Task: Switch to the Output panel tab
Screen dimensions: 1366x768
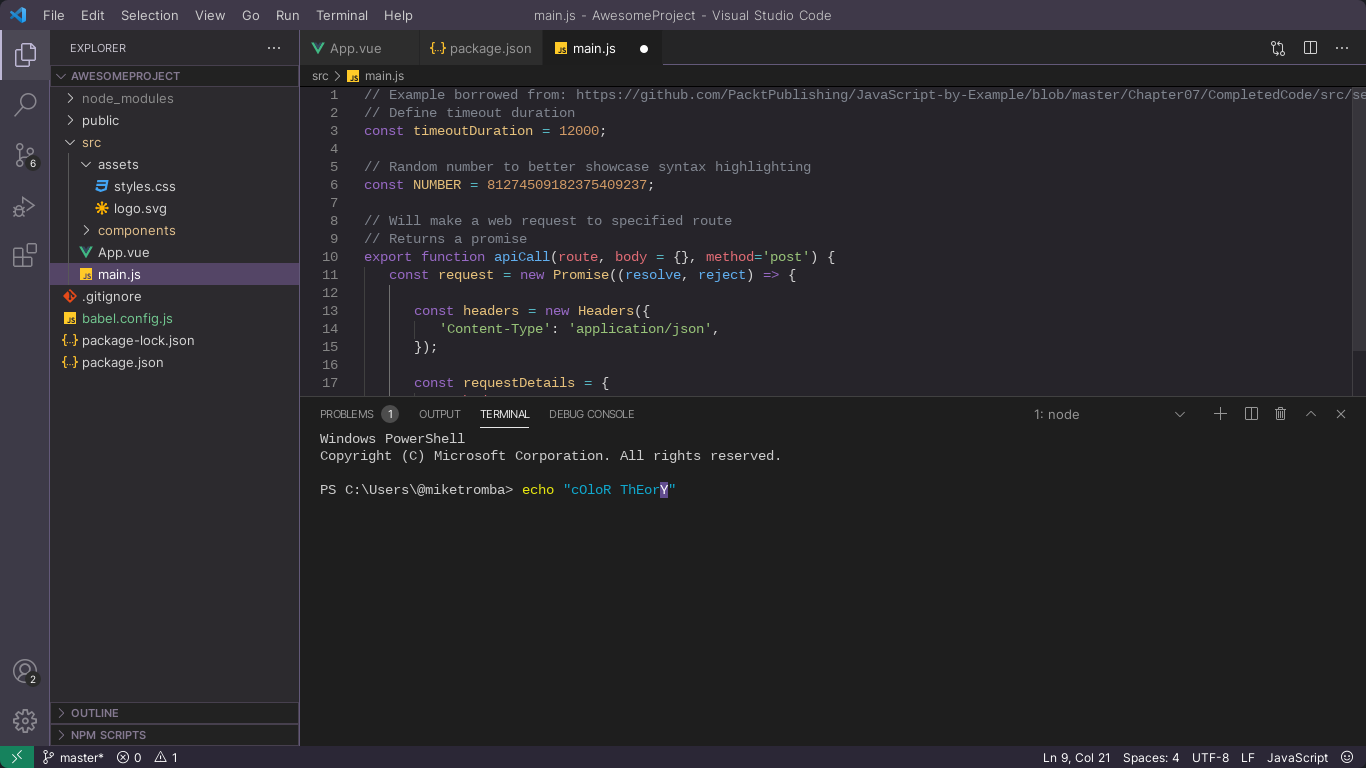Action: click(x=440, y=414)
